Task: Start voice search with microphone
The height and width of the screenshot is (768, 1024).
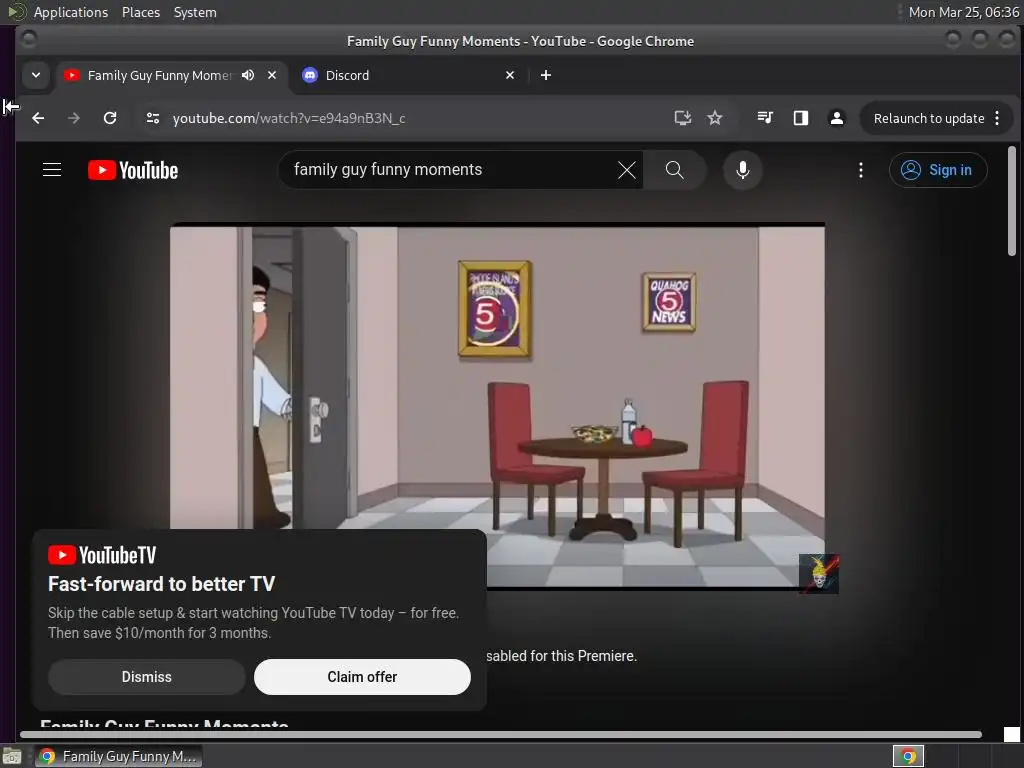Action: [743, 170]
